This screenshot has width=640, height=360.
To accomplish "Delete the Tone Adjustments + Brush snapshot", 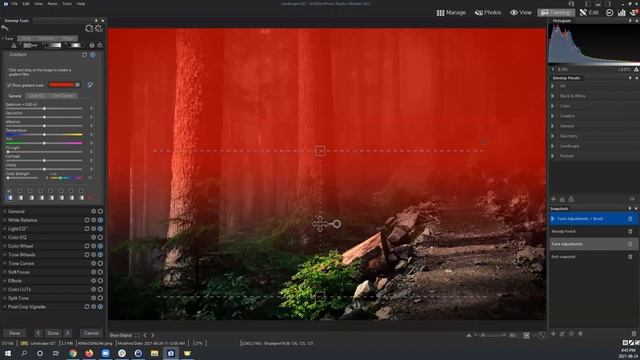I will pos(630,219).
